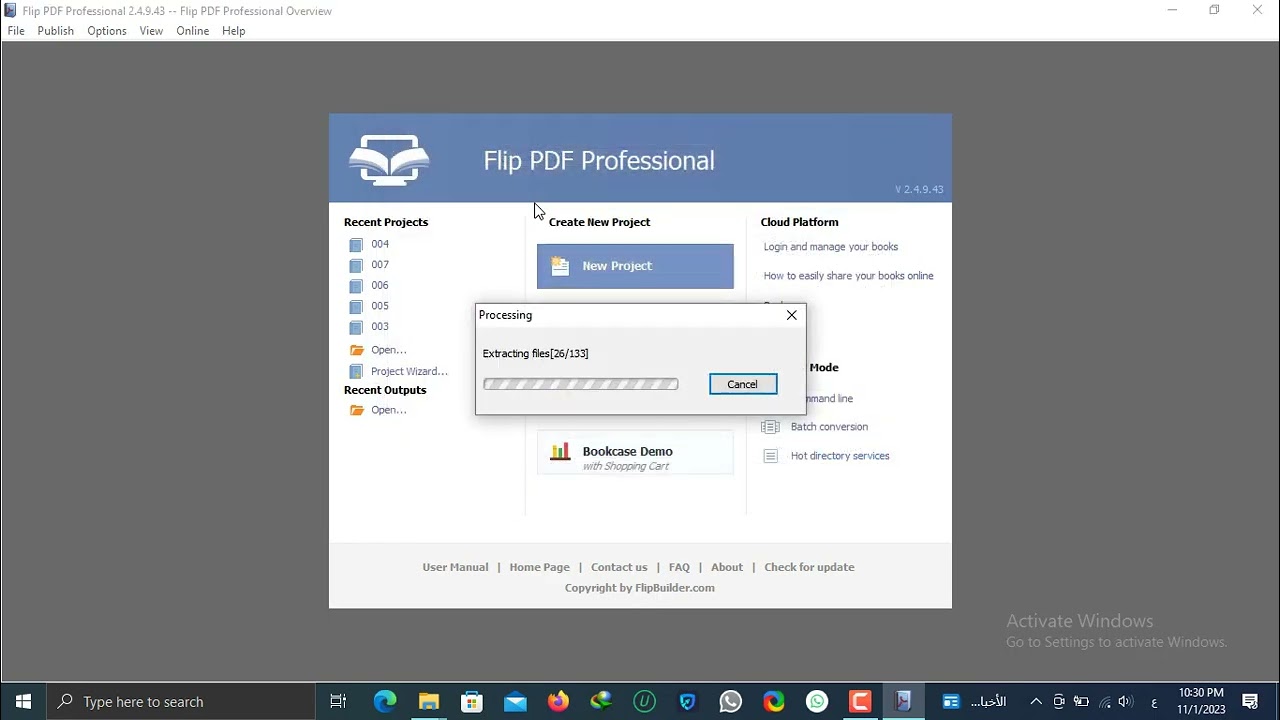Open the news widget on taskbar
The height and width of the screenshot is (720, 1280).
[x=973, y=701]
